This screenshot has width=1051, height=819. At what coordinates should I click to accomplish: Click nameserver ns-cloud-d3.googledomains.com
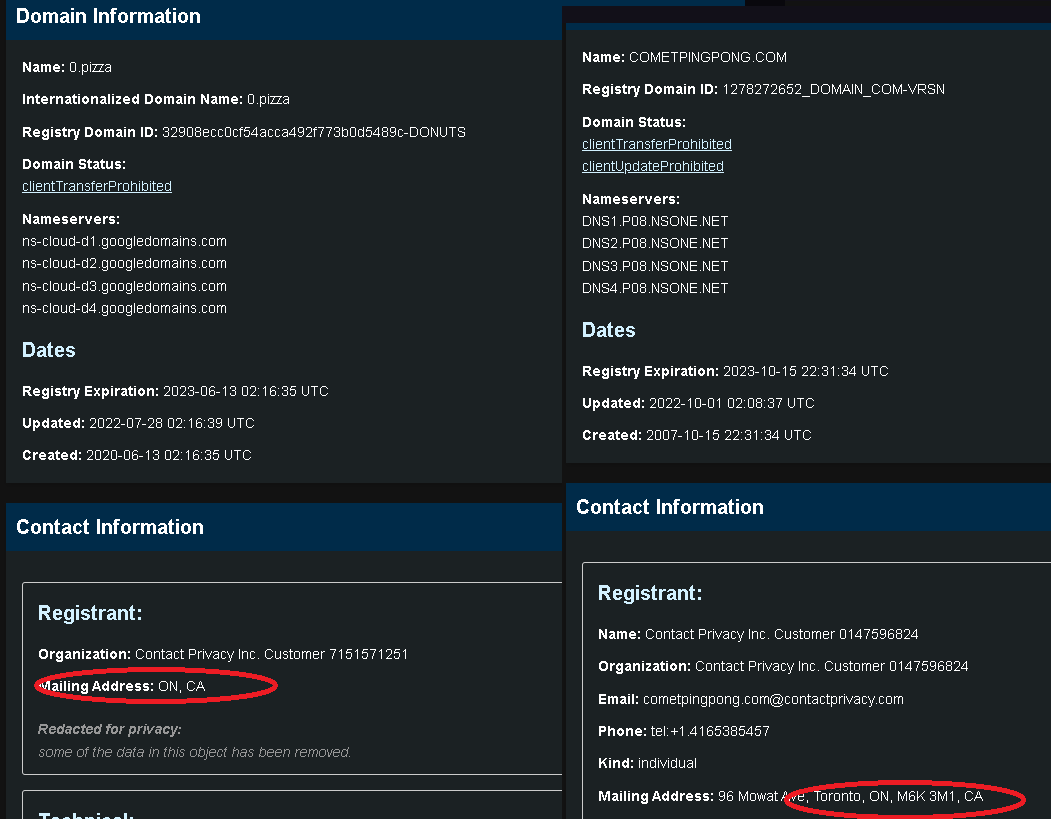point(124,286)
